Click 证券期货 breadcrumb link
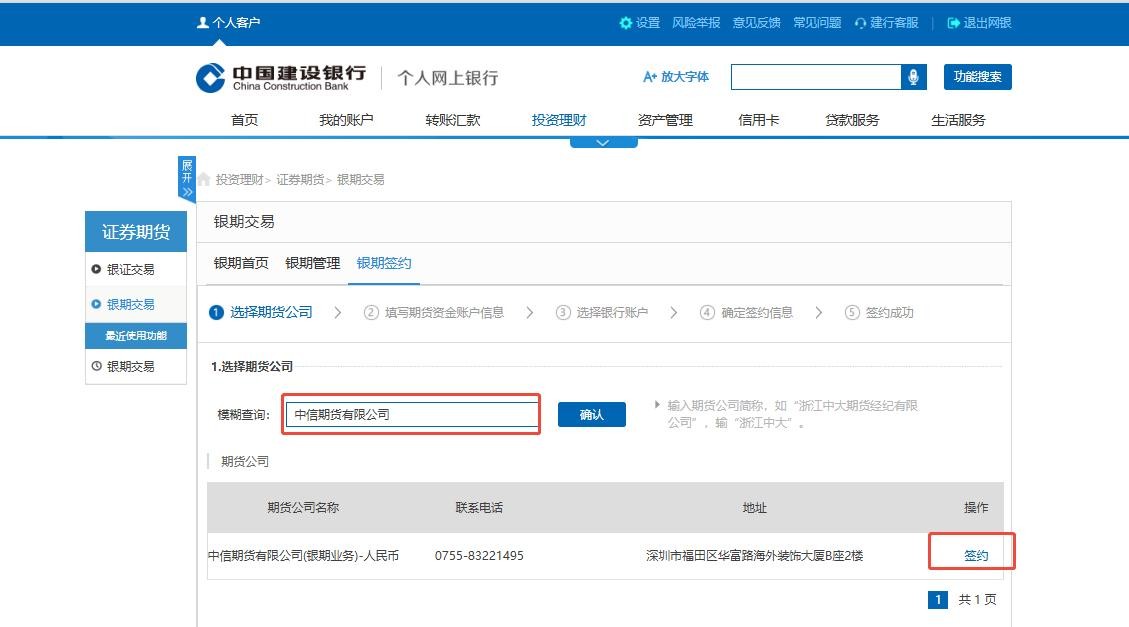The height and width of the screenshot is (627, 1129). point(300,179)
